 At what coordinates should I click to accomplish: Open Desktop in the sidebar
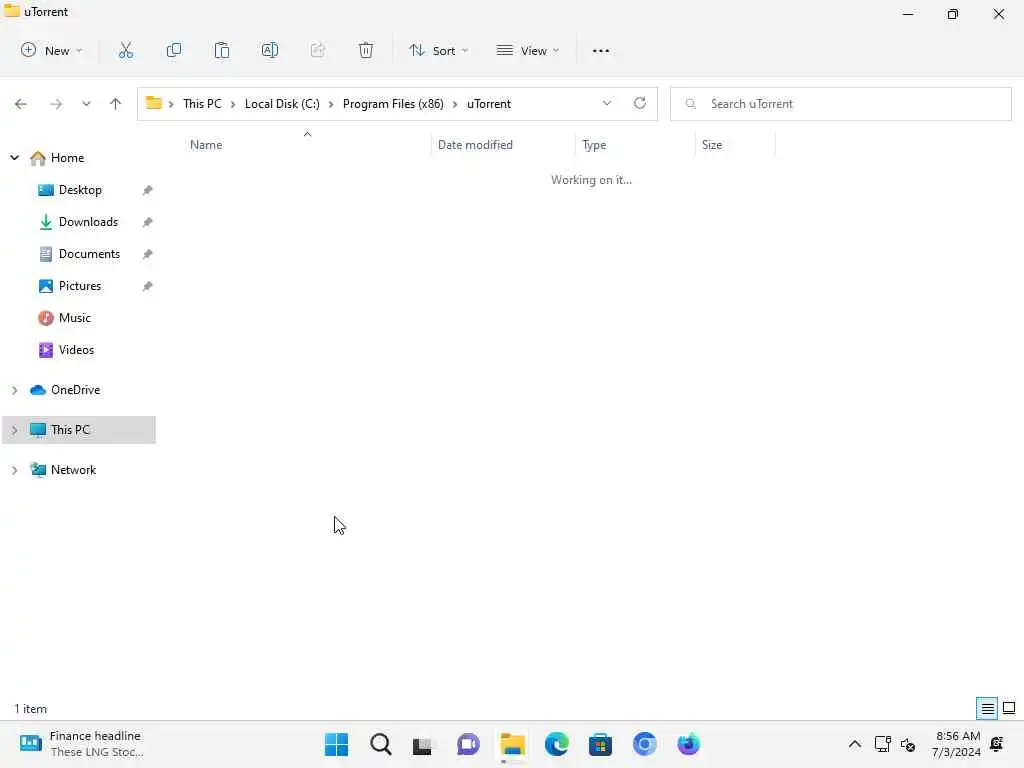(x=78, y=190)
